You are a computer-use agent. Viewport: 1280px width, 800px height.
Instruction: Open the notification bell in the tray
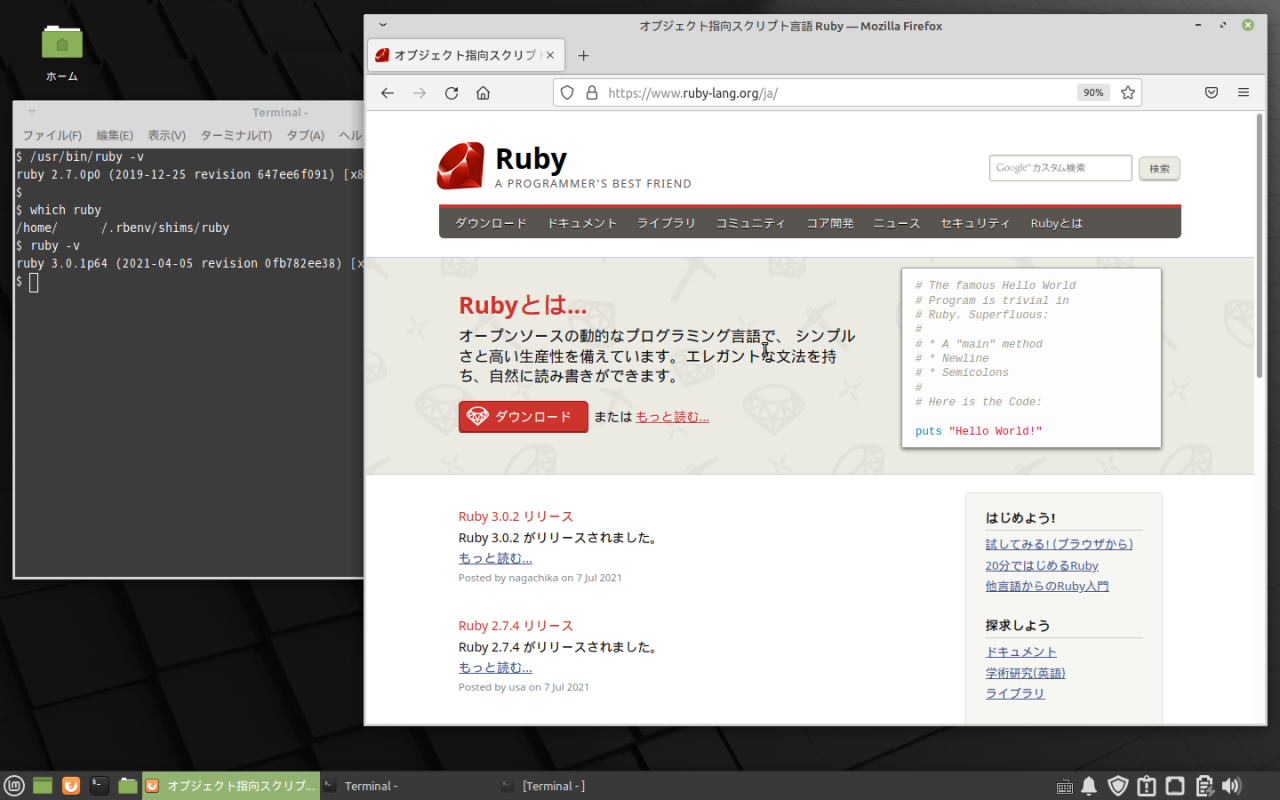pyautogui.click(x=1088, y=786)
